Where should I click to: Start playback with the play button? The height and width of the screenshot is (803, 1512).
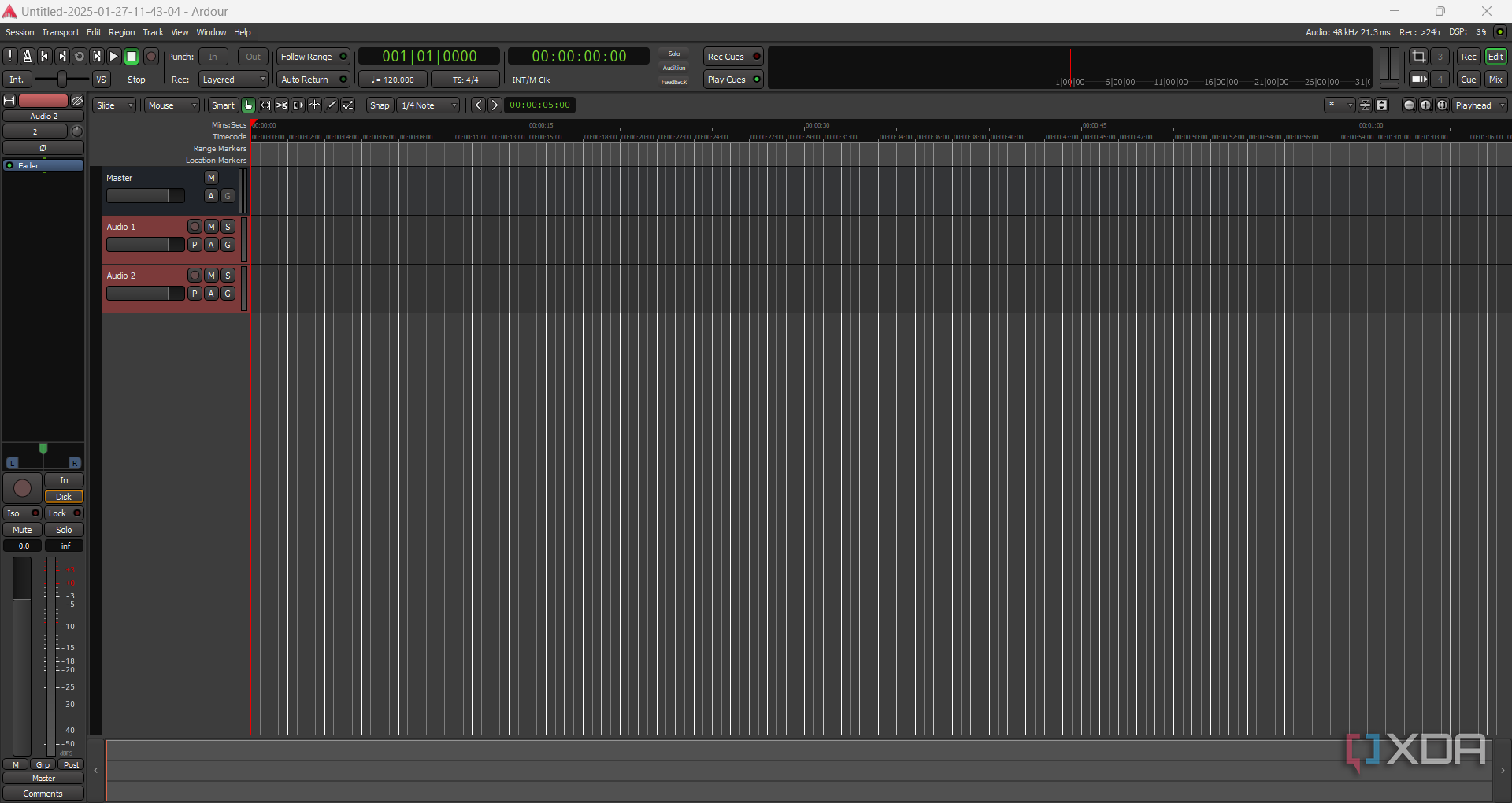(x=113, y=57)
